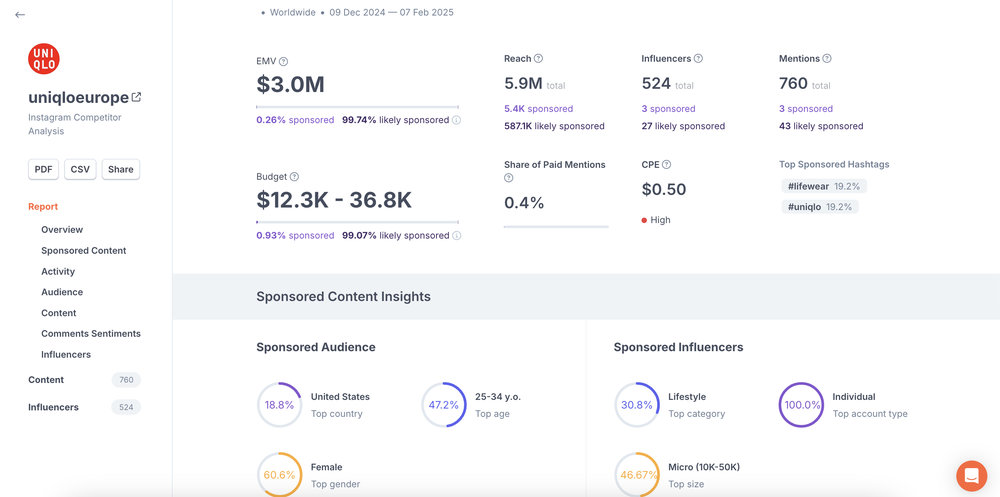Click Budget likely sponsored info icon

tap(457, 235)
